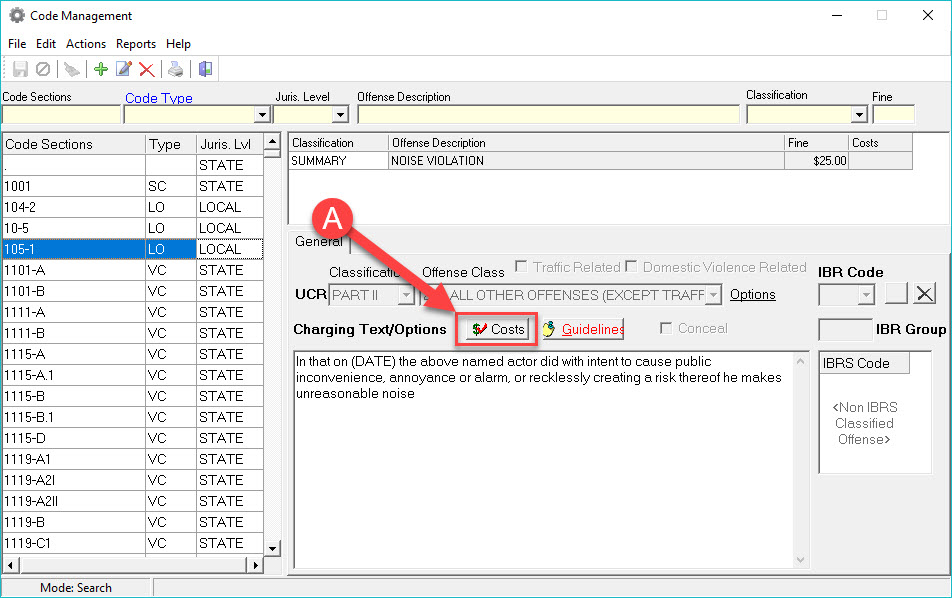
Task: Open the Code Type search dropdown
Action: tap(261, 115)
